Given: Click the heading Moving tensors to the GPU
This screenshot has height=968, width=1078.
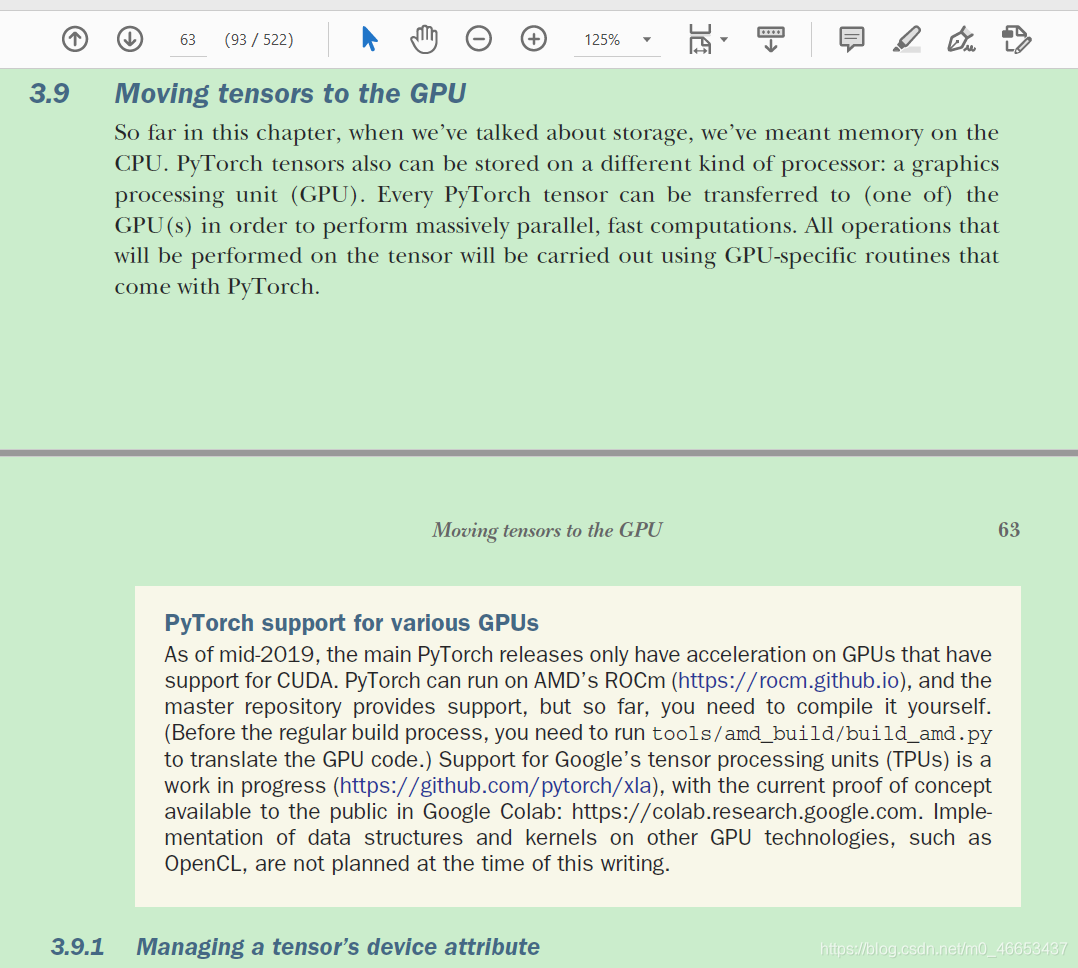Looking at the screenshot, I should point(290,94).
